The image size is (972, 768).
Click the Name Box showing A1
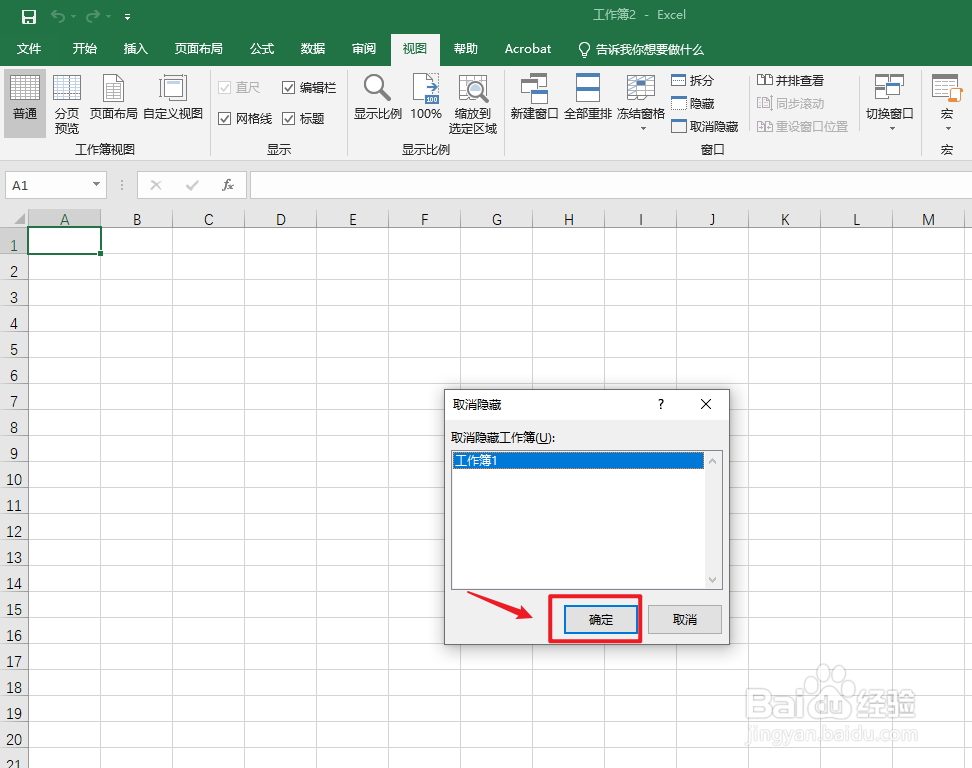(x=47, y=185)
